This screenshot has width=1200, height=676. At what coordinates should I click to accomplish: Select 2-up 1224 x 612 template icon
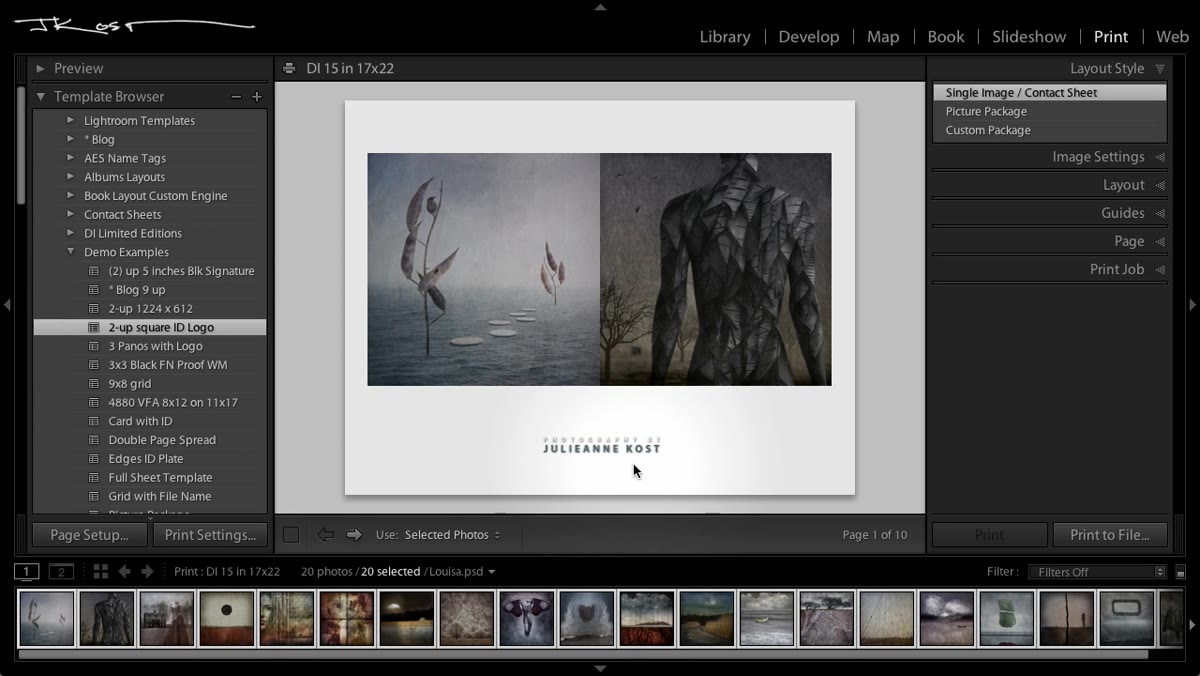point(94,309)
